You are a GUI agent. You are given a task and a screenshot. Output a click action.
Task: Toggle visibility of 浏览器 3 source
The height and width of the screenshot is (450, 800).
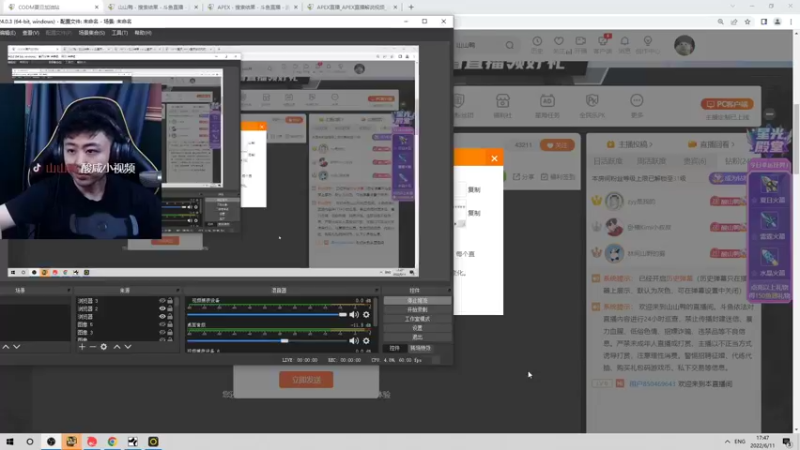(x=162, y=301)
